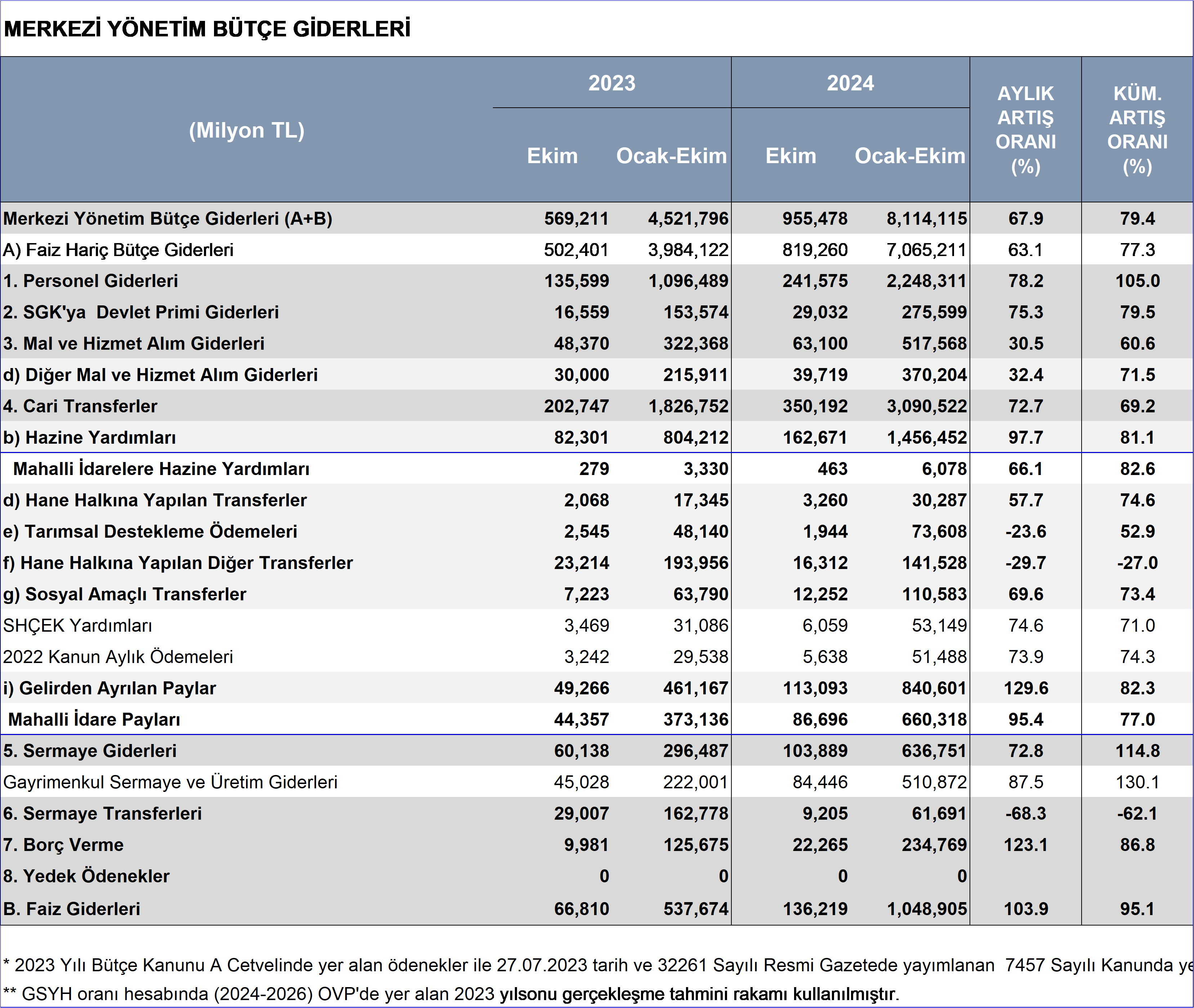The image size is (1194, 1008).
Task: Click the Gayrimenkul Sermaye ve Üretim Giderleri label
Action: [170, 782]
